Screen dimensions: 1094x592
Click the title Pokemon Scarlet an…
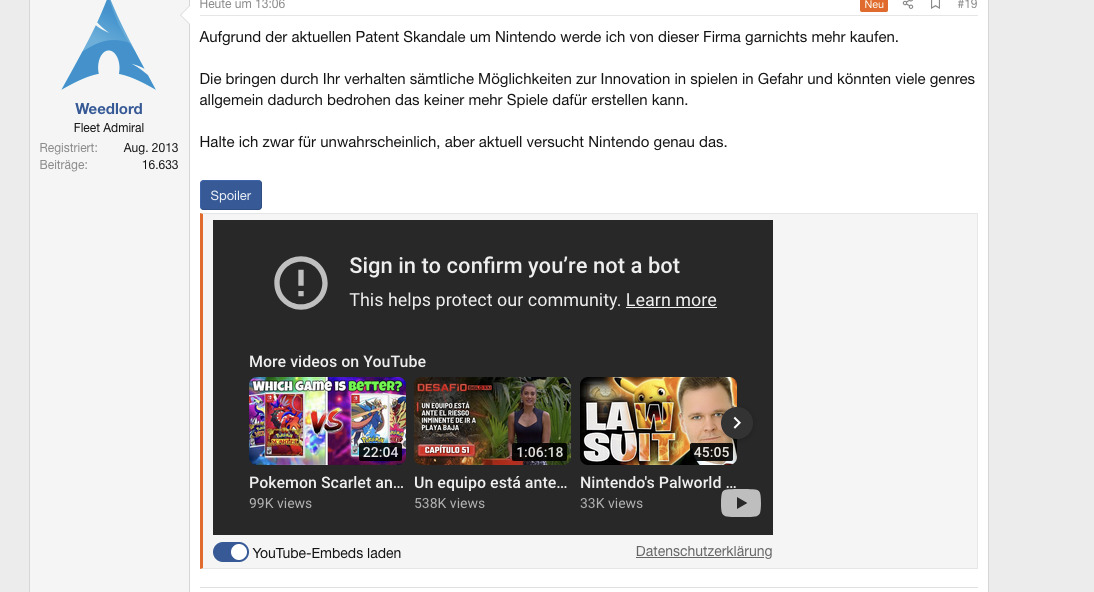(x=327, y=482)
